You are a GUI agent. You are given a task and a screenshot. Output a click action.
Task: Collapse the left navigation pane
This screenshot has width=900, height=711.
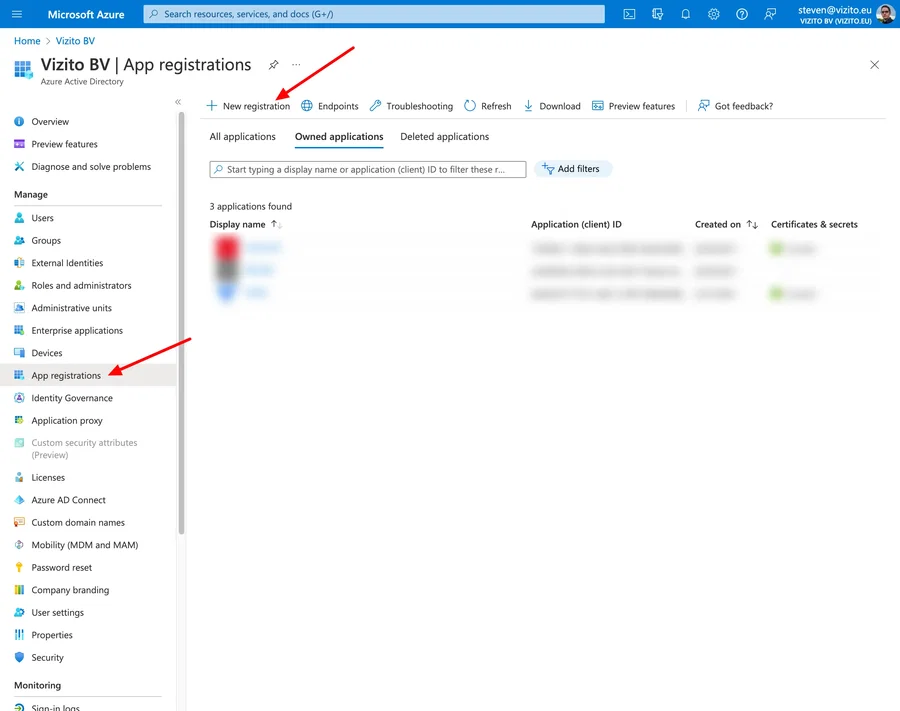pyautogui.click(x=178, y=101)
